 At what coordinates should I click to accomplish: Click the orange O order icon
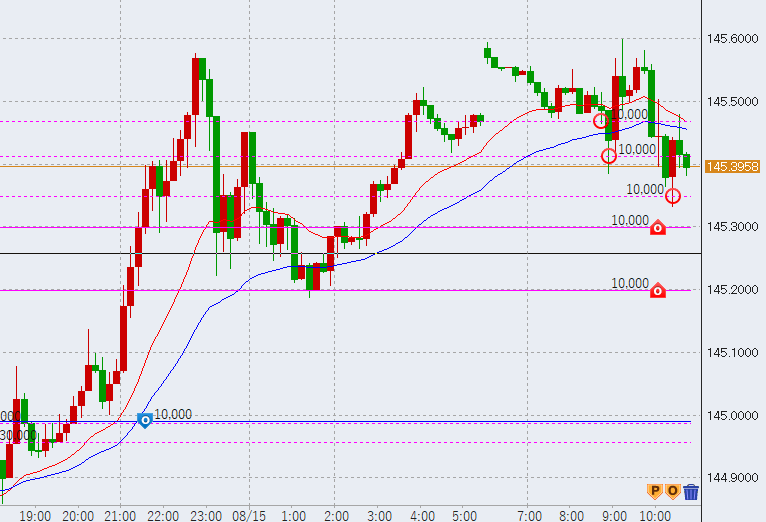(673, 491)
